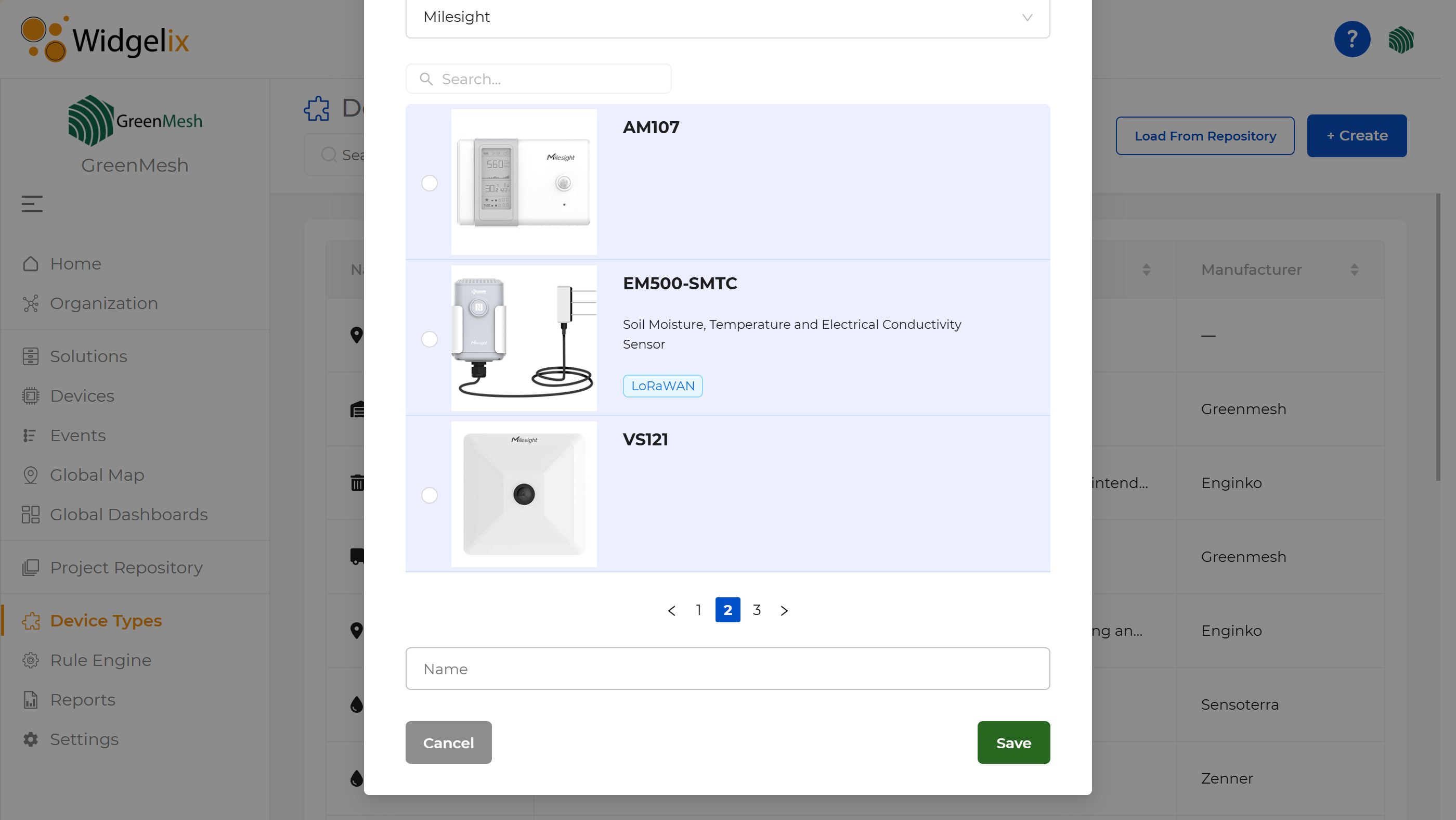Click the AM107 product thumbnail

click(x=524, y=182)
